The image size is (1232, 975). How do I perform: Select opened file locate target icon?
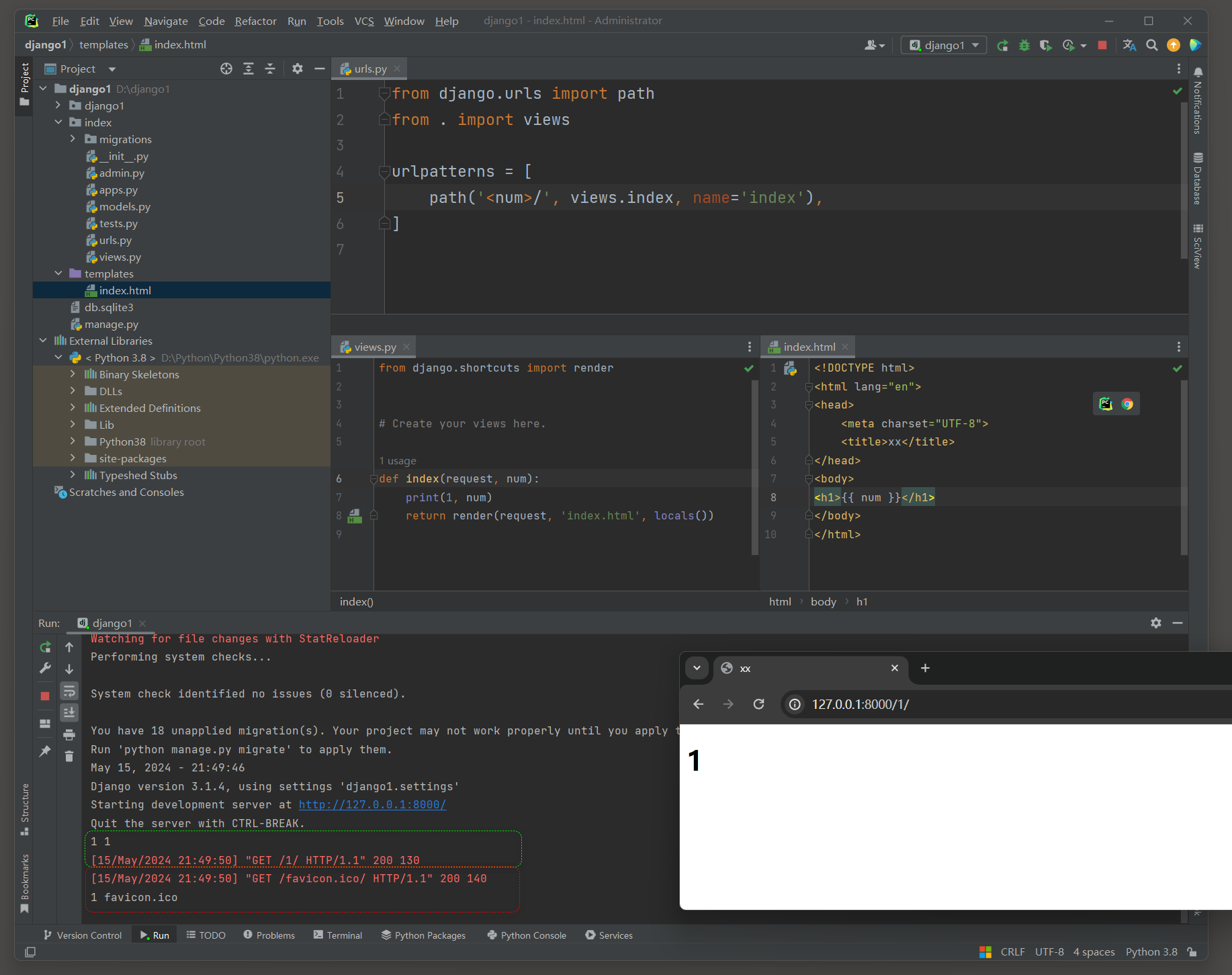click(x=226, y=69)
